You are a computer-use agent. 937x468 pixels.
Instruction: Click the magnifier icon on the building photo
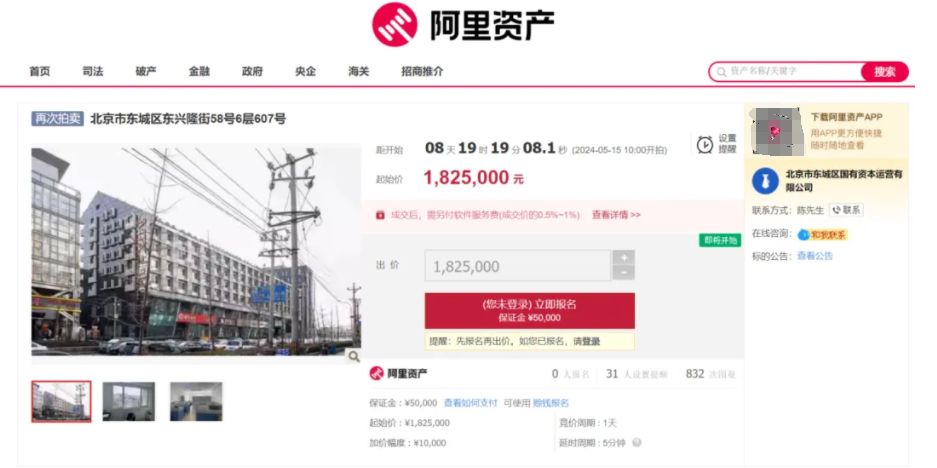pos(354,356)
